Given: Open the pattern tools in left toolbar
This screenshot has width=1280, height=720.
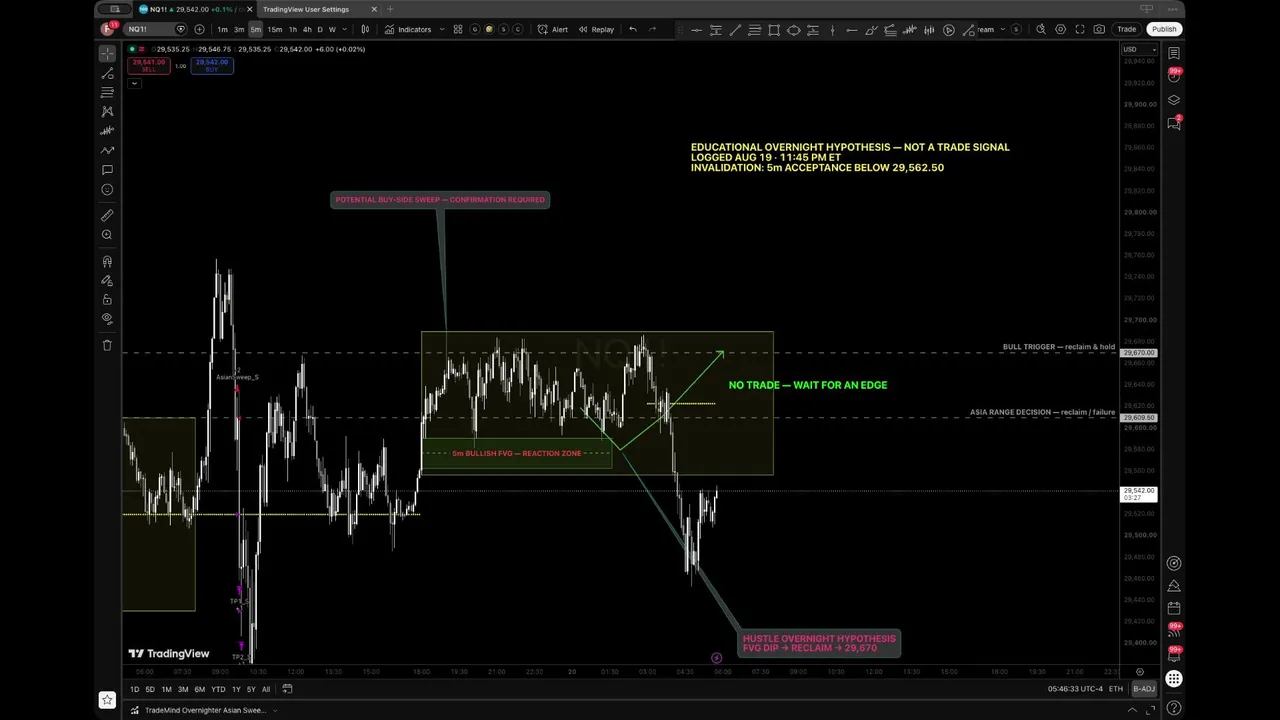Looking at the screenshot, I should (x=107, y=111).
